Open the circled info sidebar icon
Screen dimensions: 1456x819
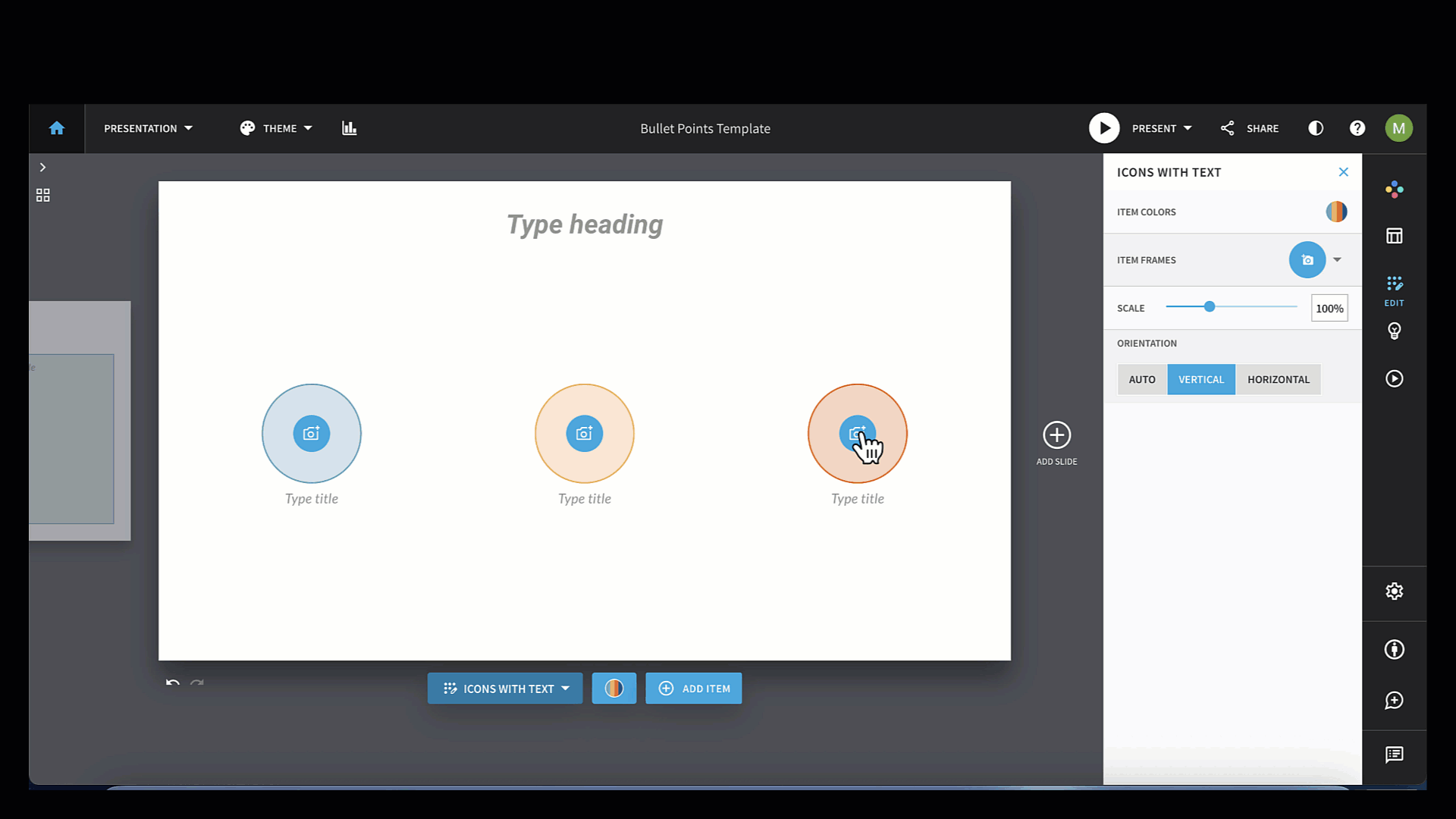pyautogui.click(x=1394, y=649)
